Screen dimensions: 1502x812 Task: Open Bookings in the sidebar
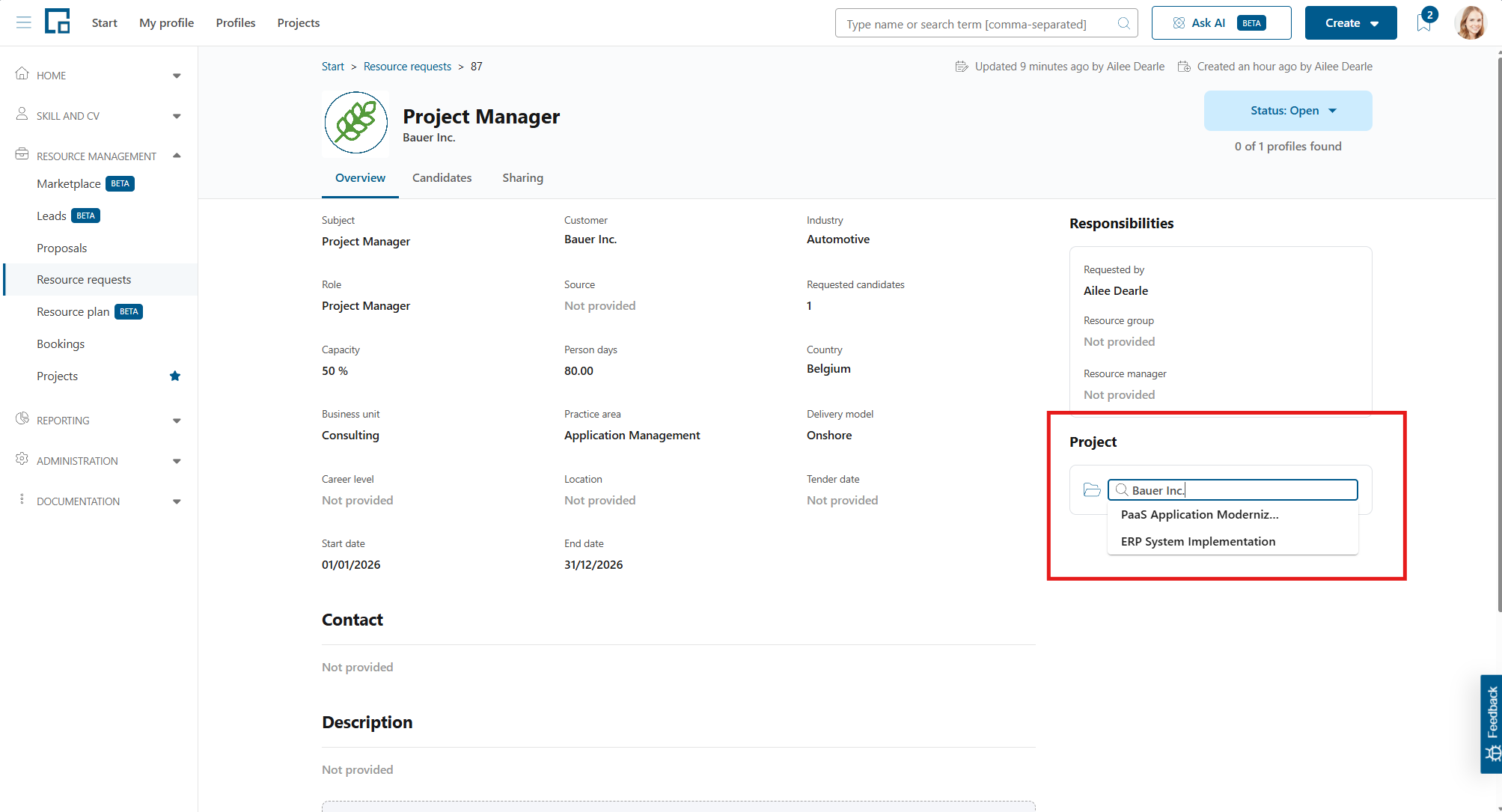click(61, 344)
